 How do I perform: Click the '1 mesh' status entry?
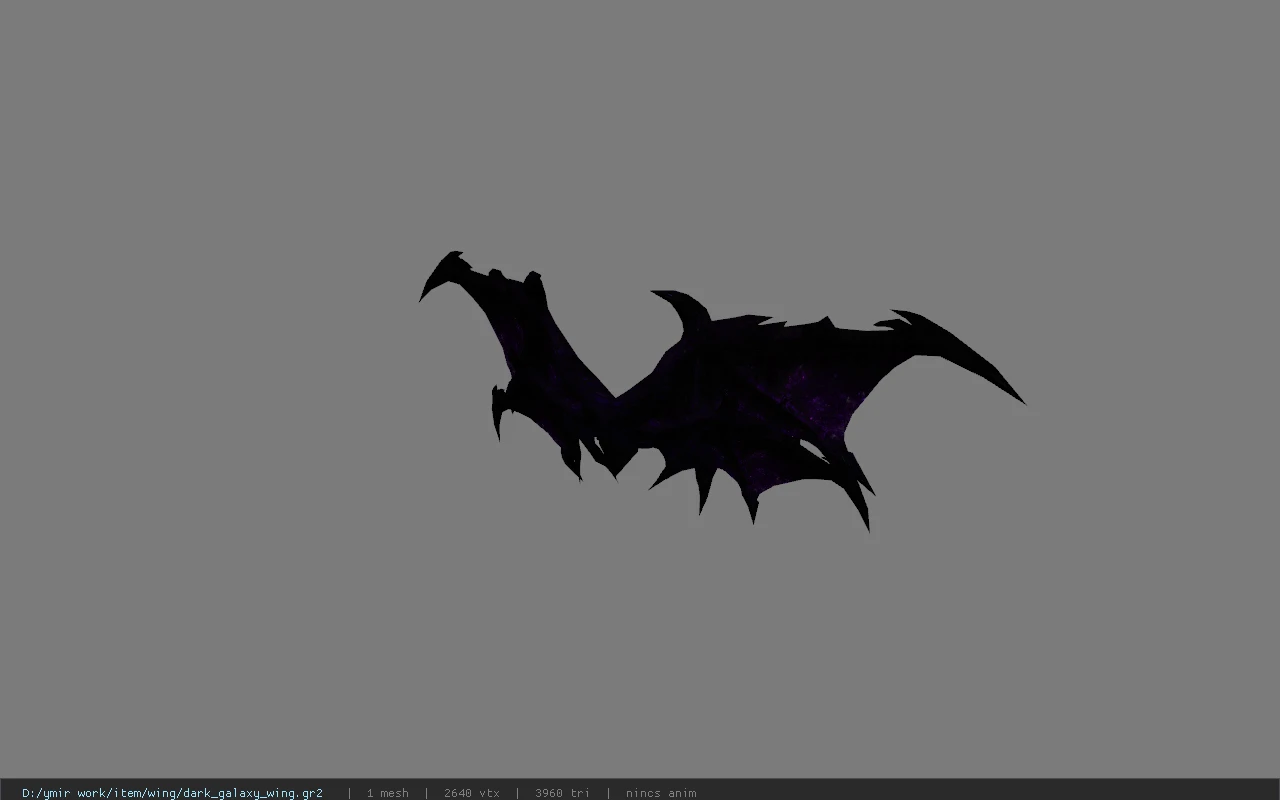pyautogui.click(x=387, y=793)
